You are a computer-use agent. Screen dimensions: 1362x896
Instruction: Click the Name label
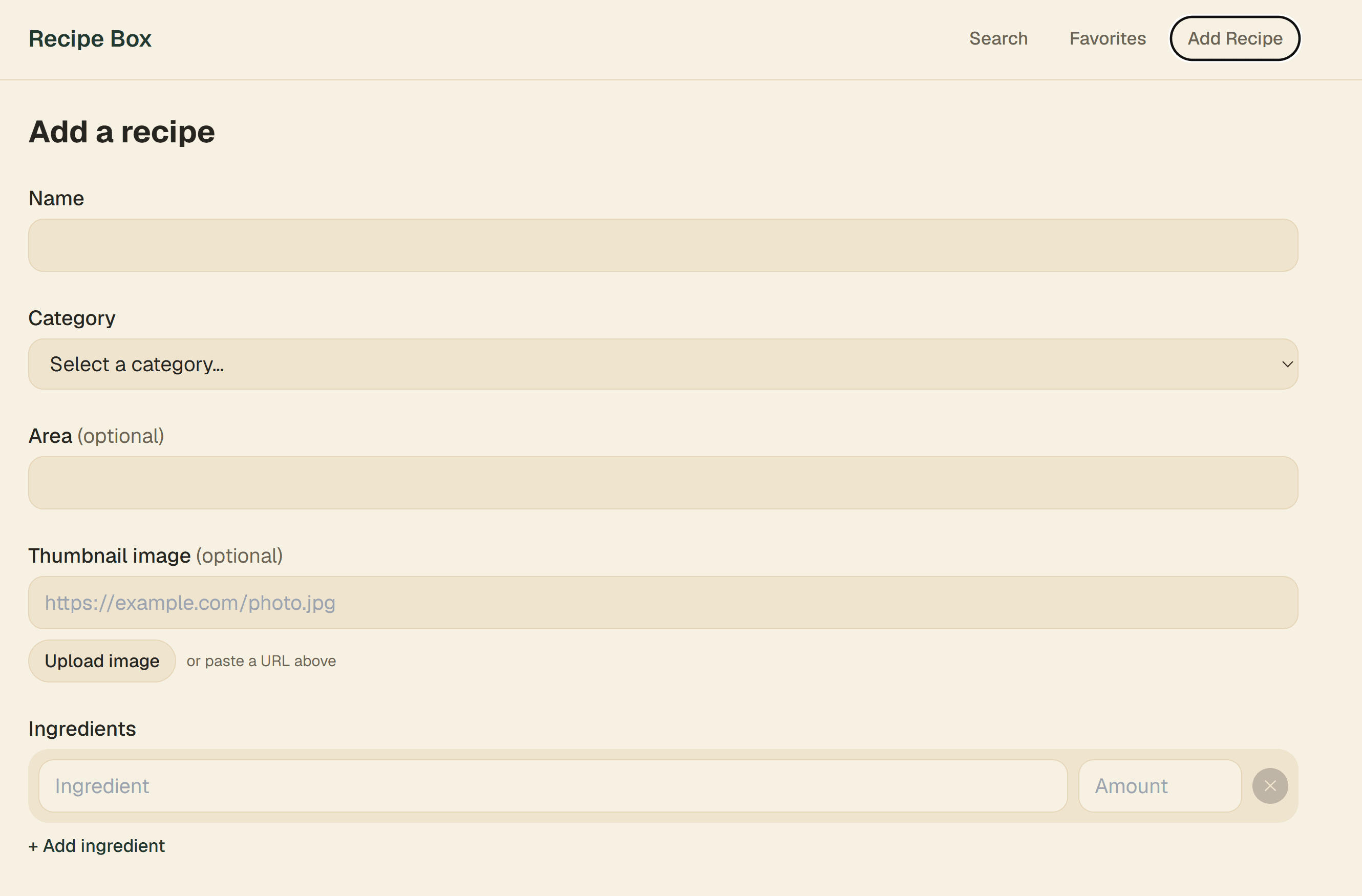pyautogui.click(x=56, y=198)
